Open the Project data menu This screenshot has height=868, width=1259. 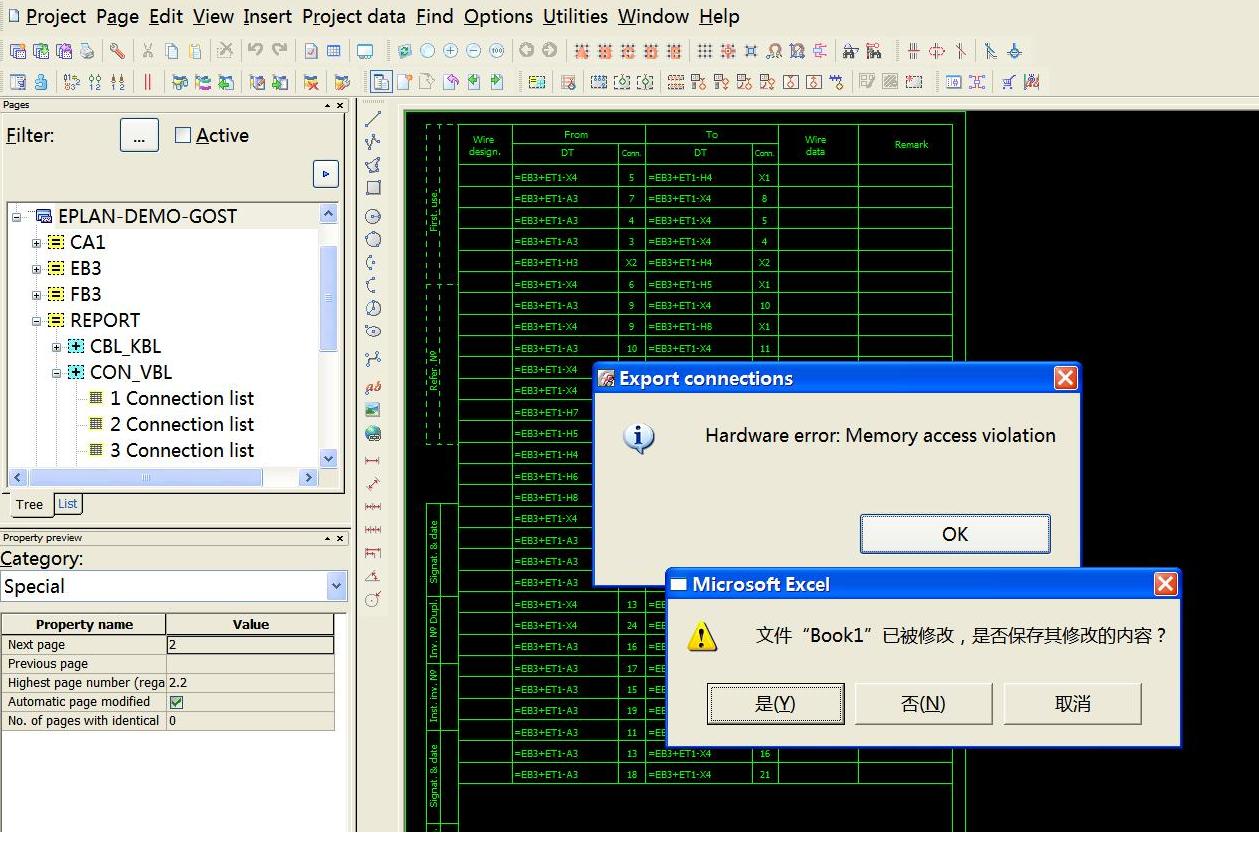[x=354, y=16]
